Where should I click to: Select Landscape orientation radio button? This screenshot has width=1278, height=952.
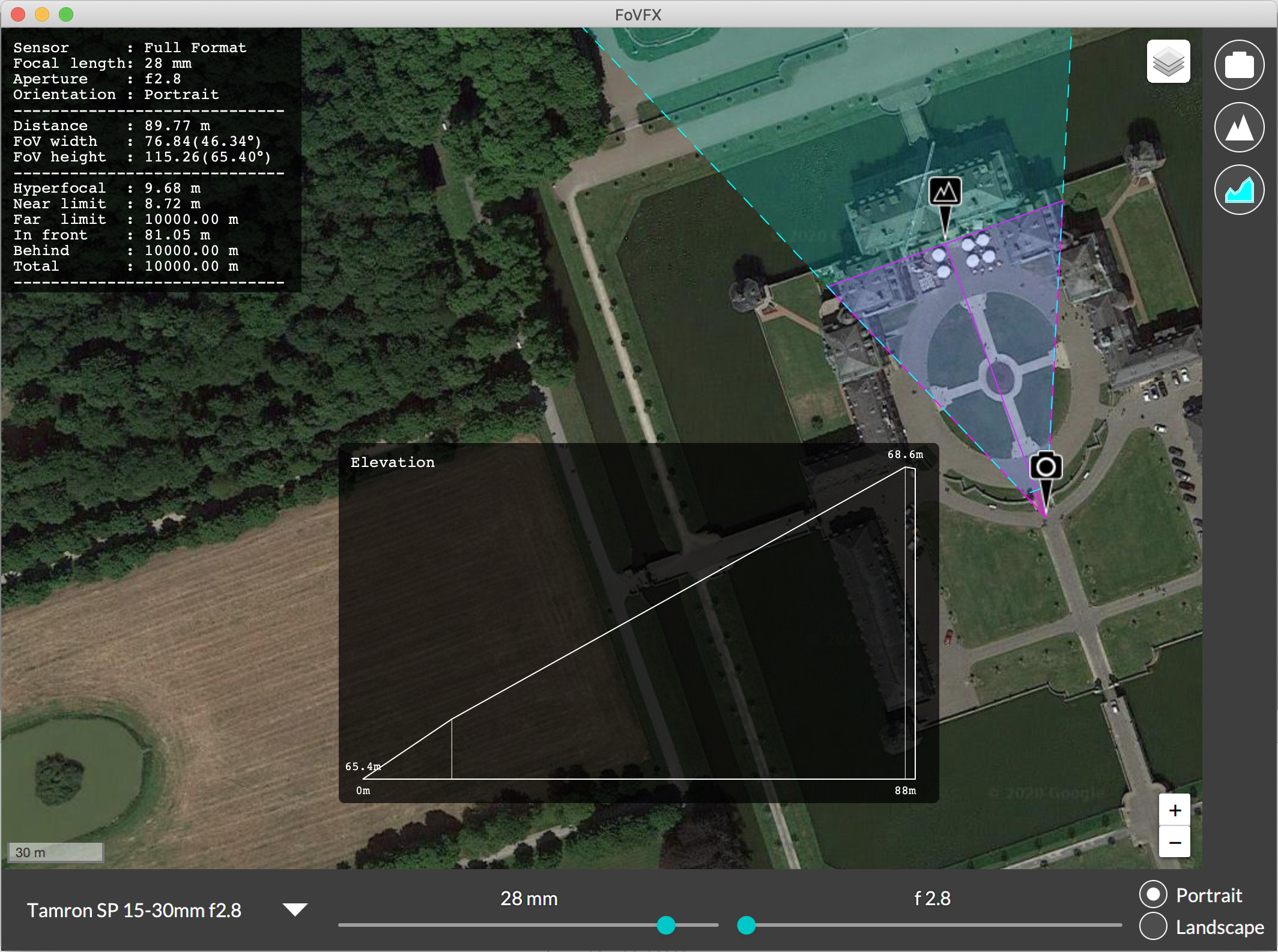point(1152,926)
